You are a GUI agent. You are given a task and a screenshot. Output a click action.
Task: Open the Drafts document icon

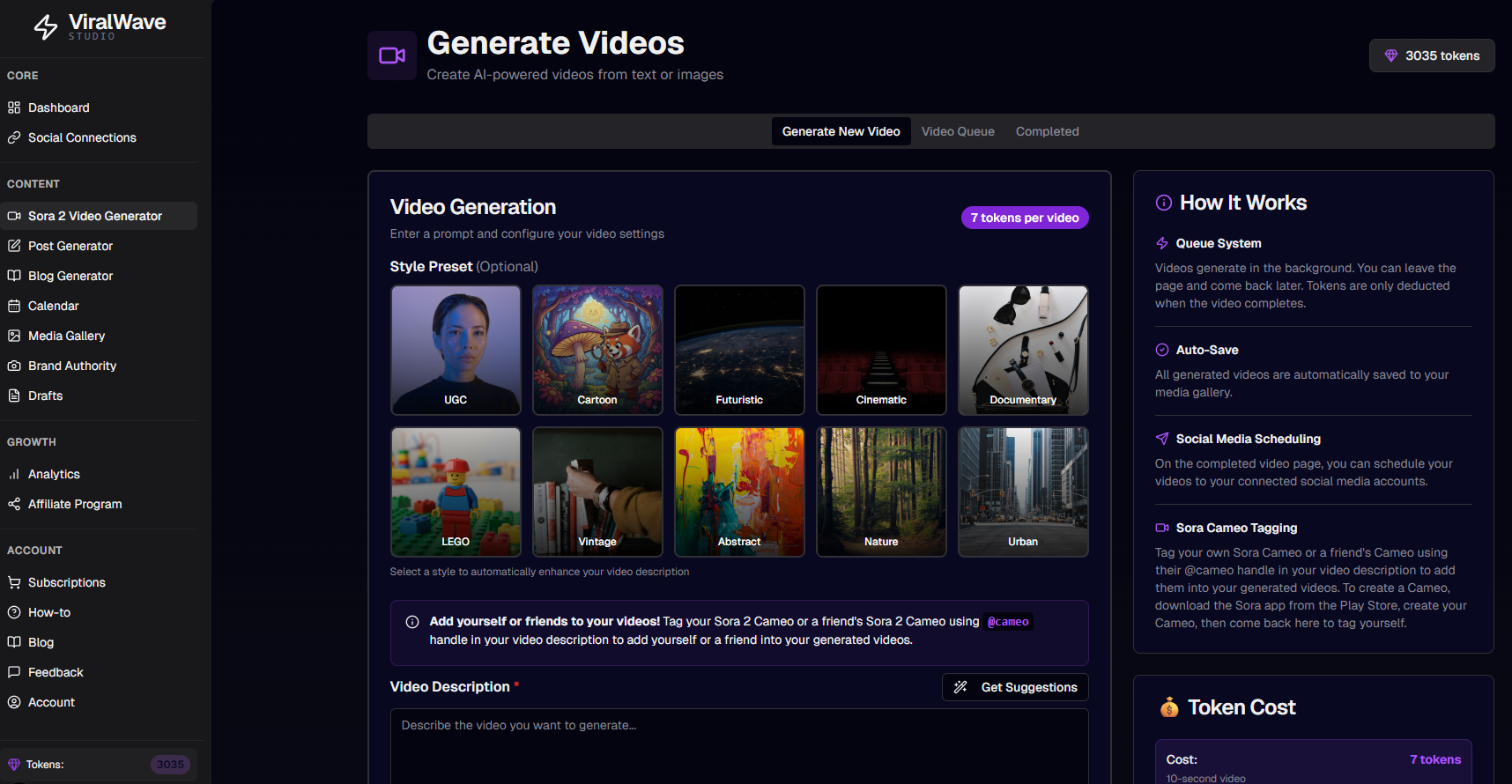coord(14,396)
